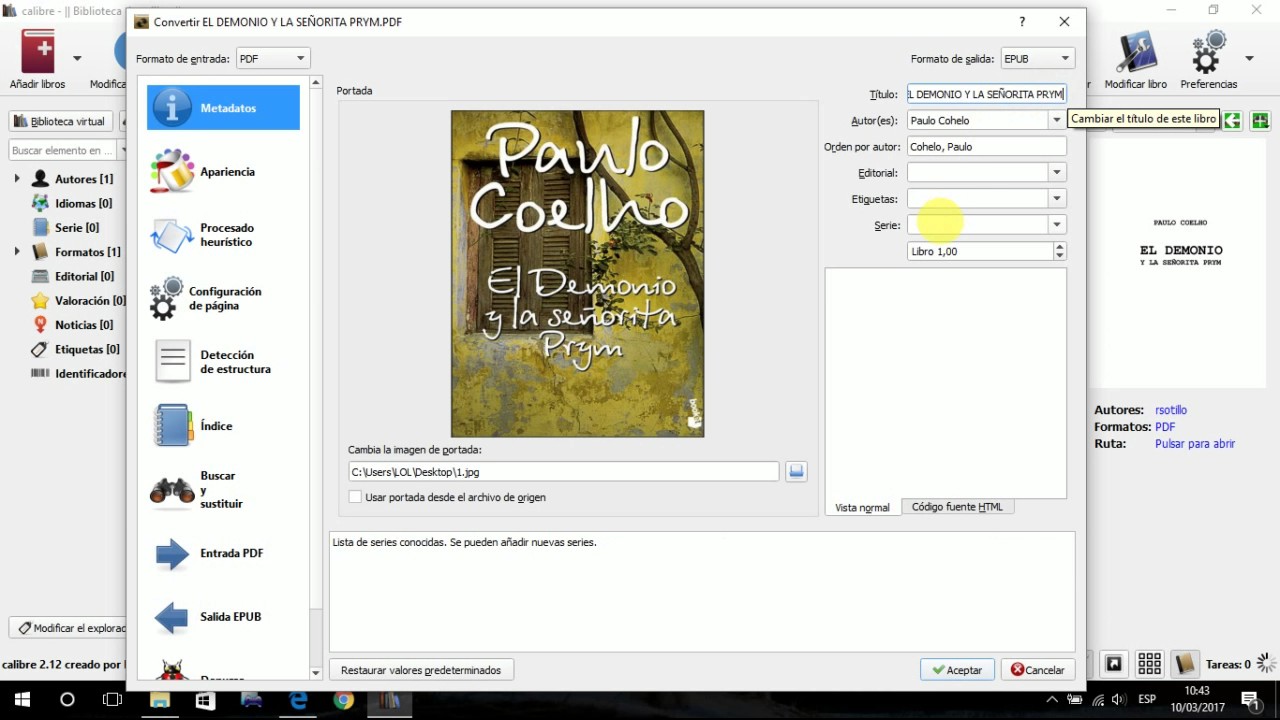Open the Apariencia section

click(x=223, y=172)
